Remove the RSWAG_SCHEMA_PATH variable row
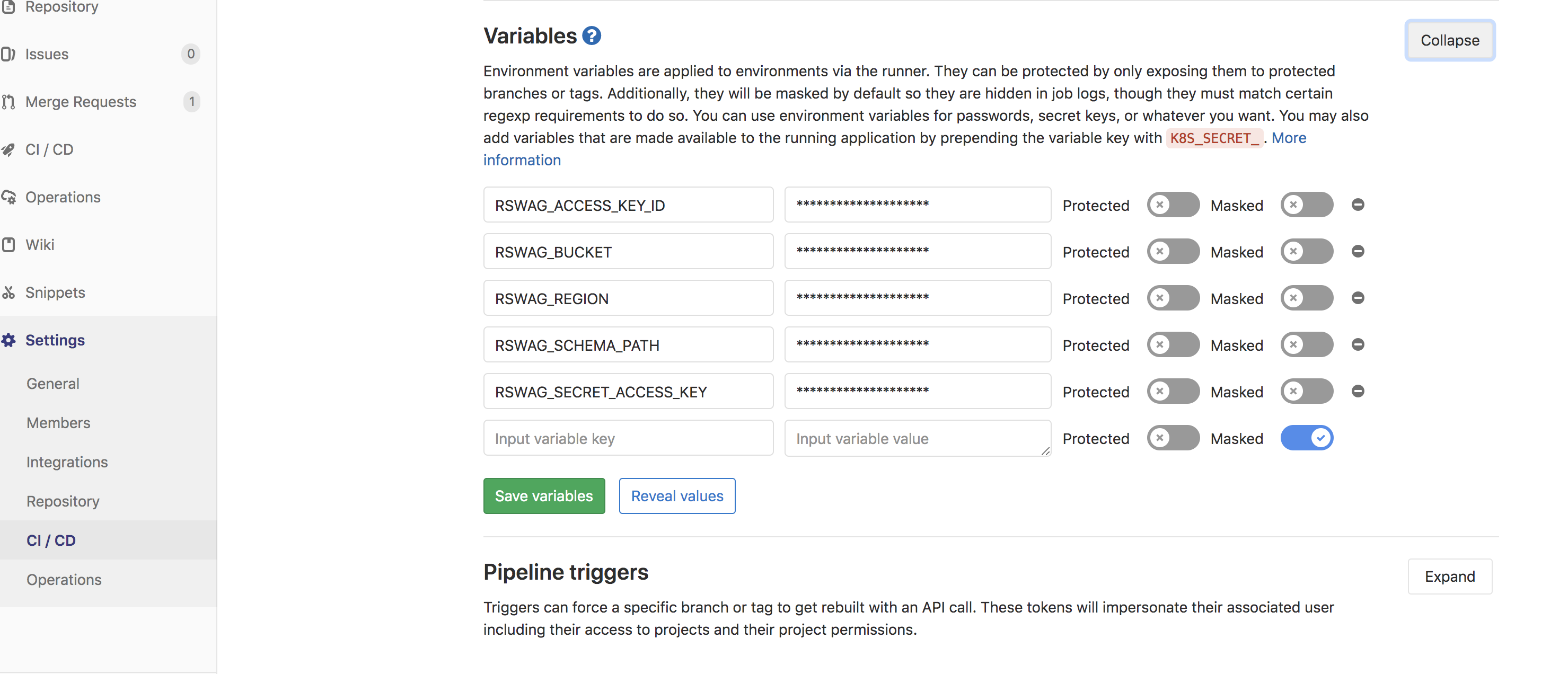Image resolution: width=1568 pixels, height=674 pixels. [x=1358, y=345]
